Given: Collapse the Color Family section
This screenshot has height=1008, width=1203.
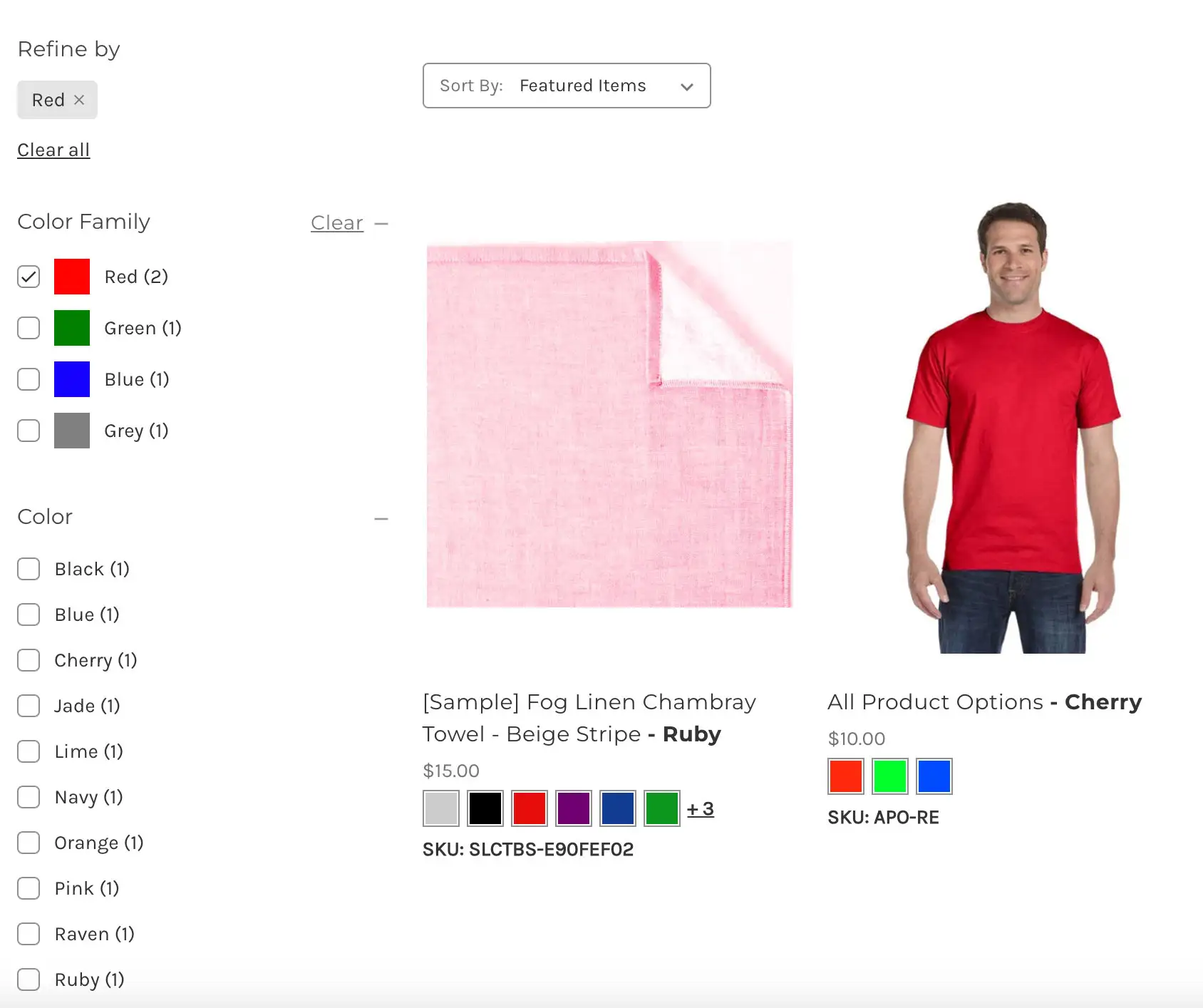Looking at the screenshot, I should tap(382, 223).
